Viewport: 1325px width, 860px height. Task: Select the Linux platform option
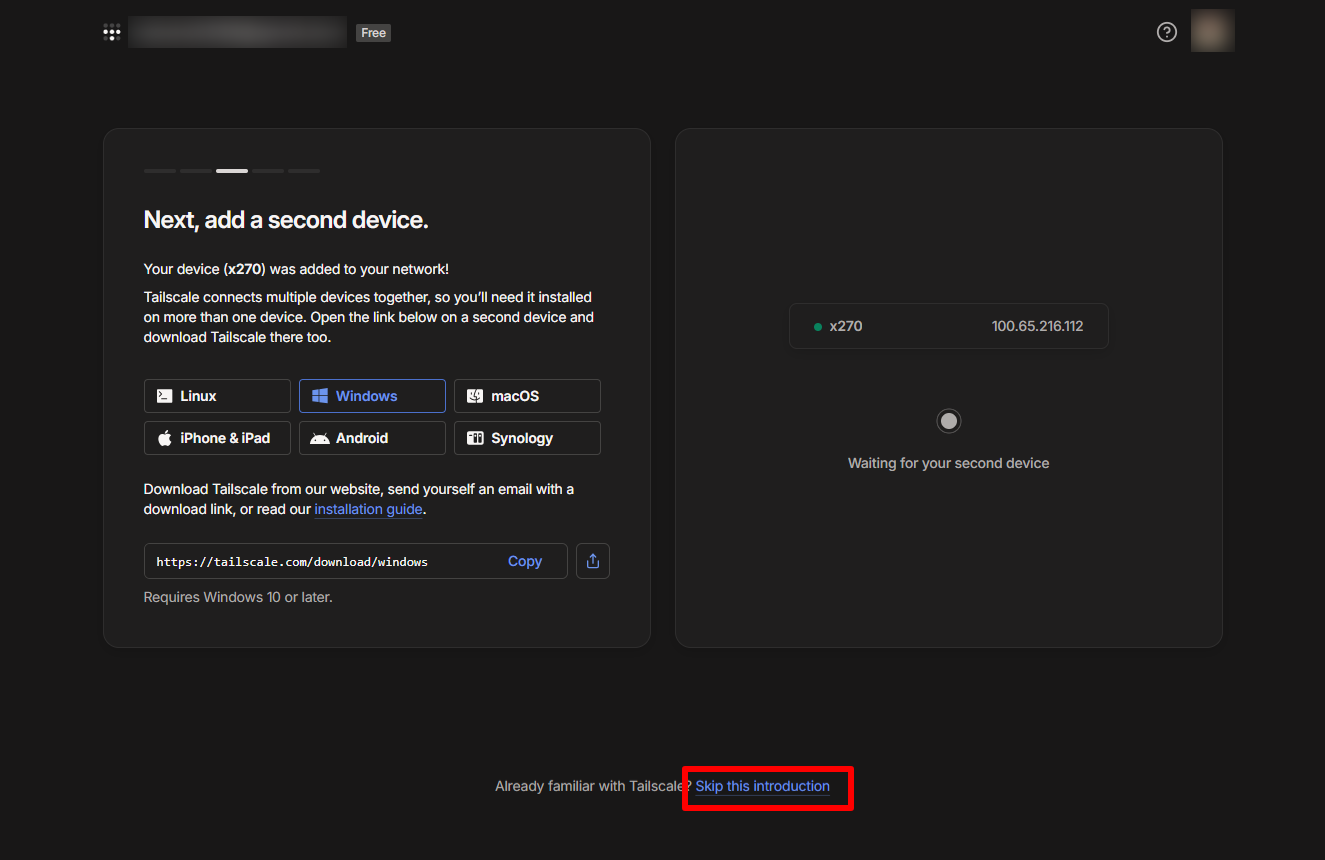pyautogui.click(x=217, y=396)
